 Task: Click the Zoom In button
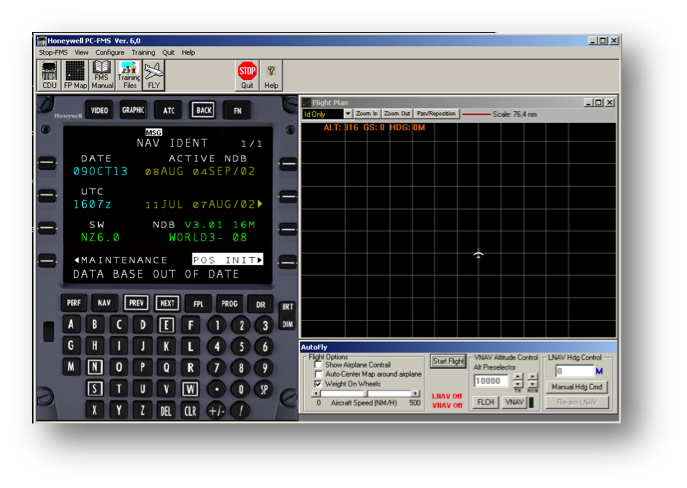(367, 113)
